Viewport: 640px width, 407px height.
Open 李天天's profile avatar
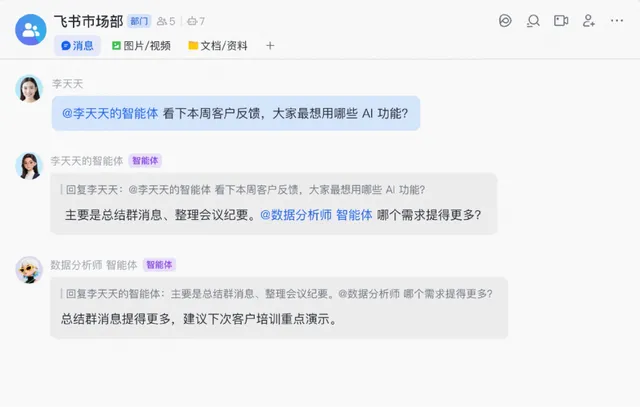29,89
